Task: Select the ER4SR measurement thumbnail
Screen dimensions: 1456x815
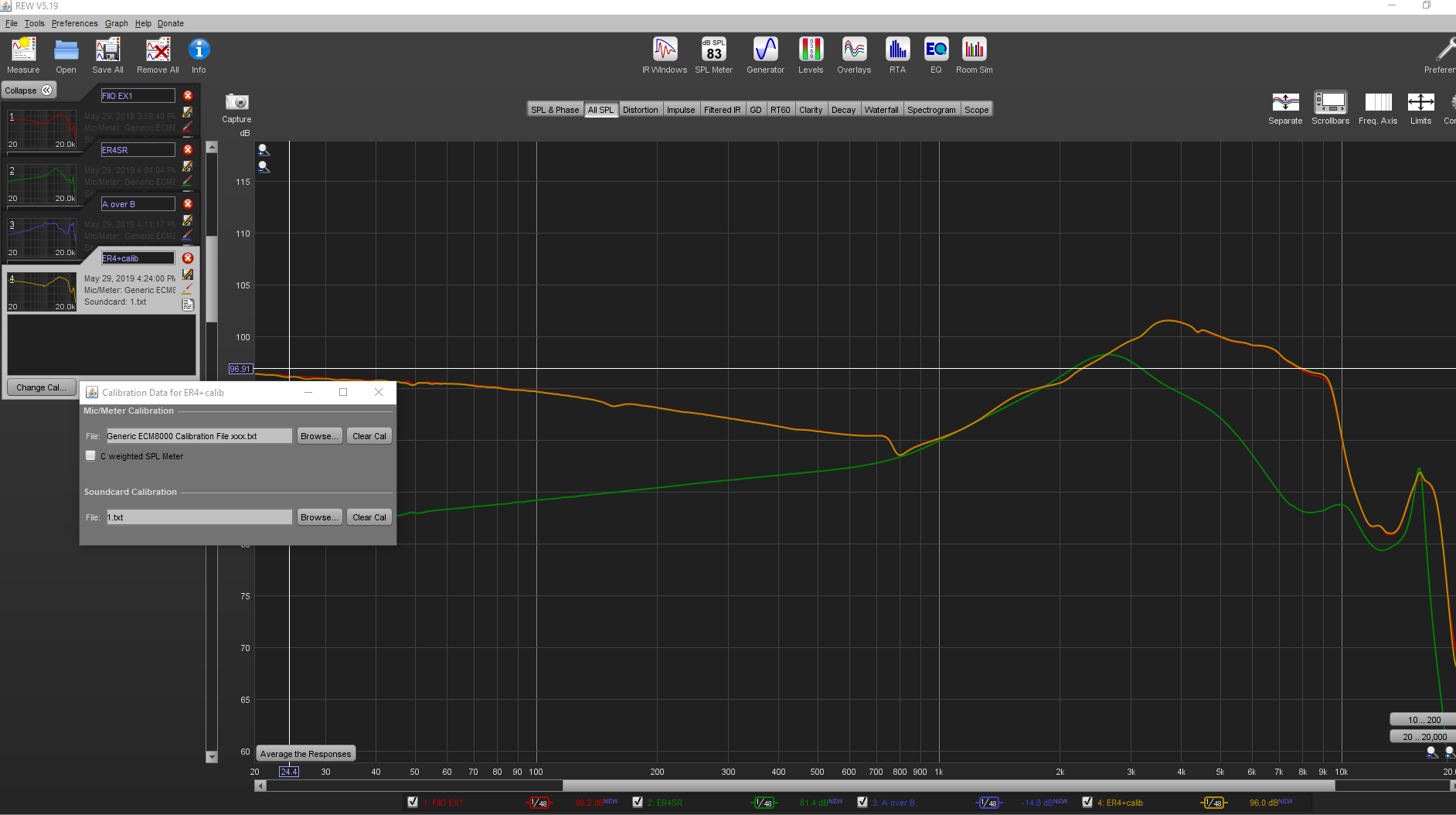Action: [42, 183]
